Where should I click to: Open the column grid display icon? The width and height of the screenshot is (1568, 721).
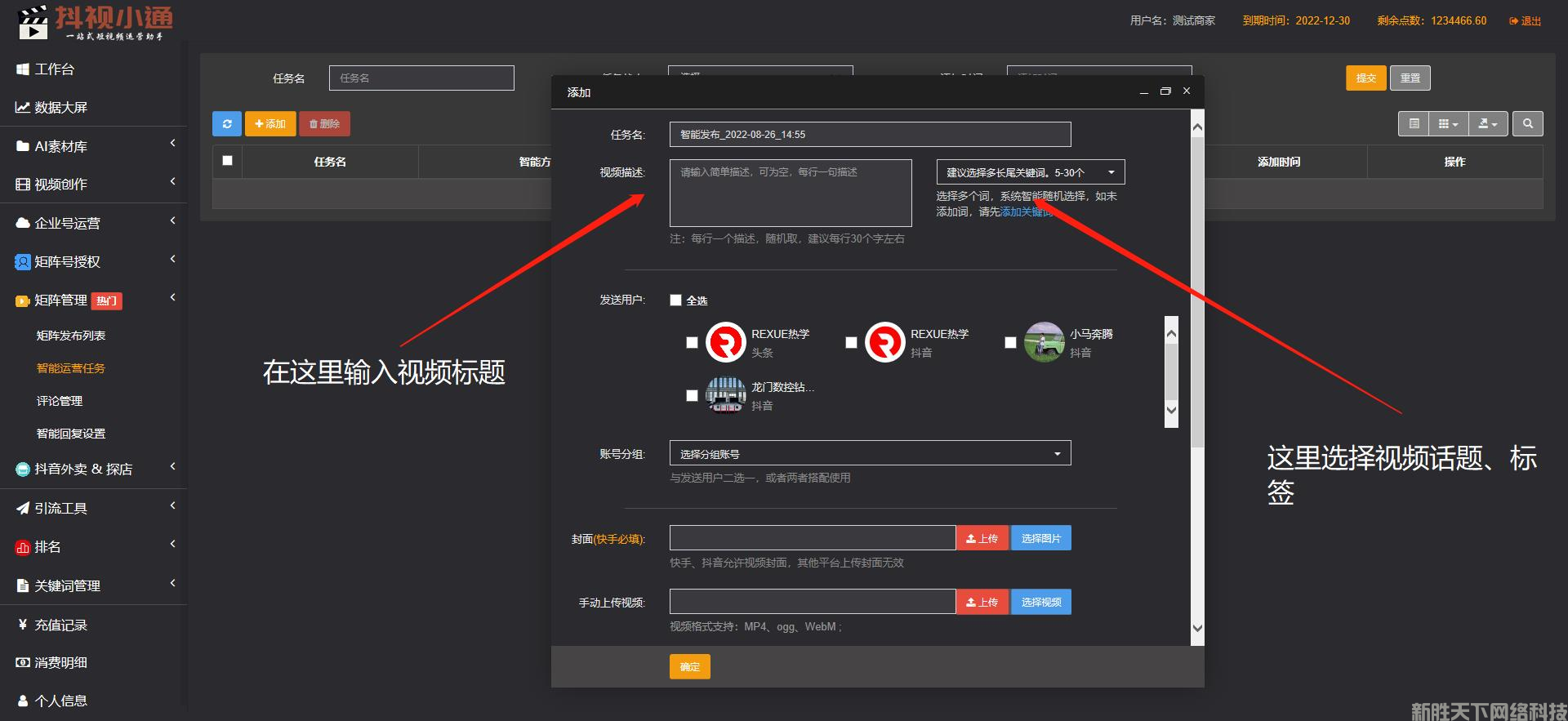click(x=1447, y=124)
